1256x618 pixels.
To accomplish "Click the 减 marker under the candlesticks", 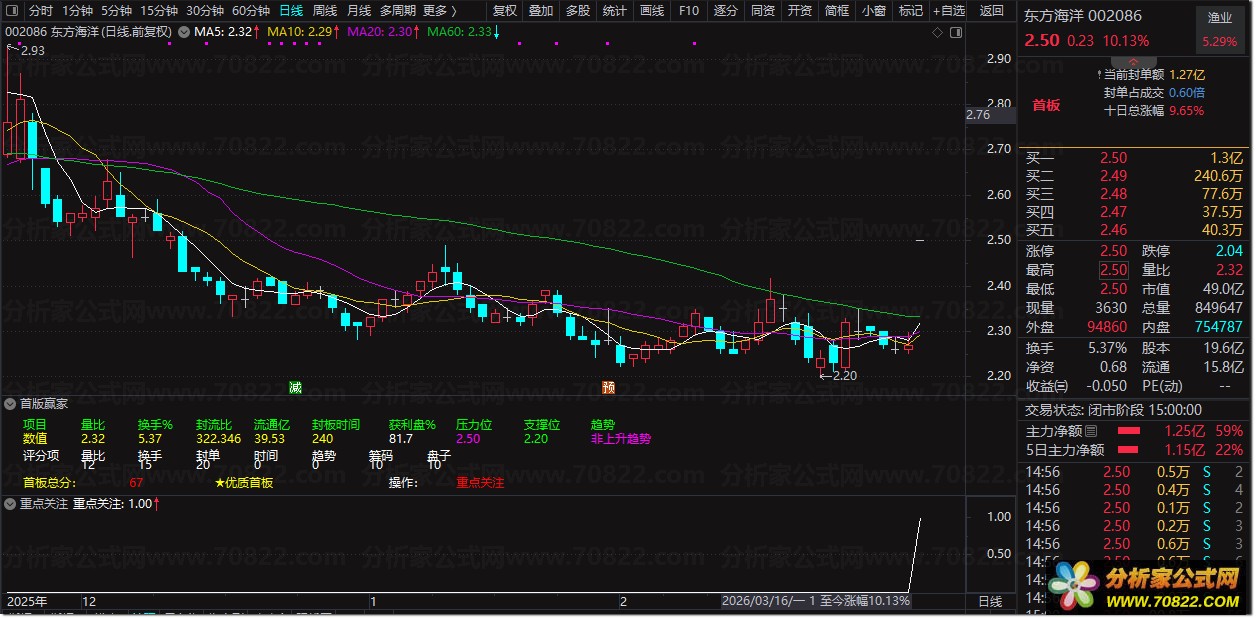I will [x=295, y=386].
